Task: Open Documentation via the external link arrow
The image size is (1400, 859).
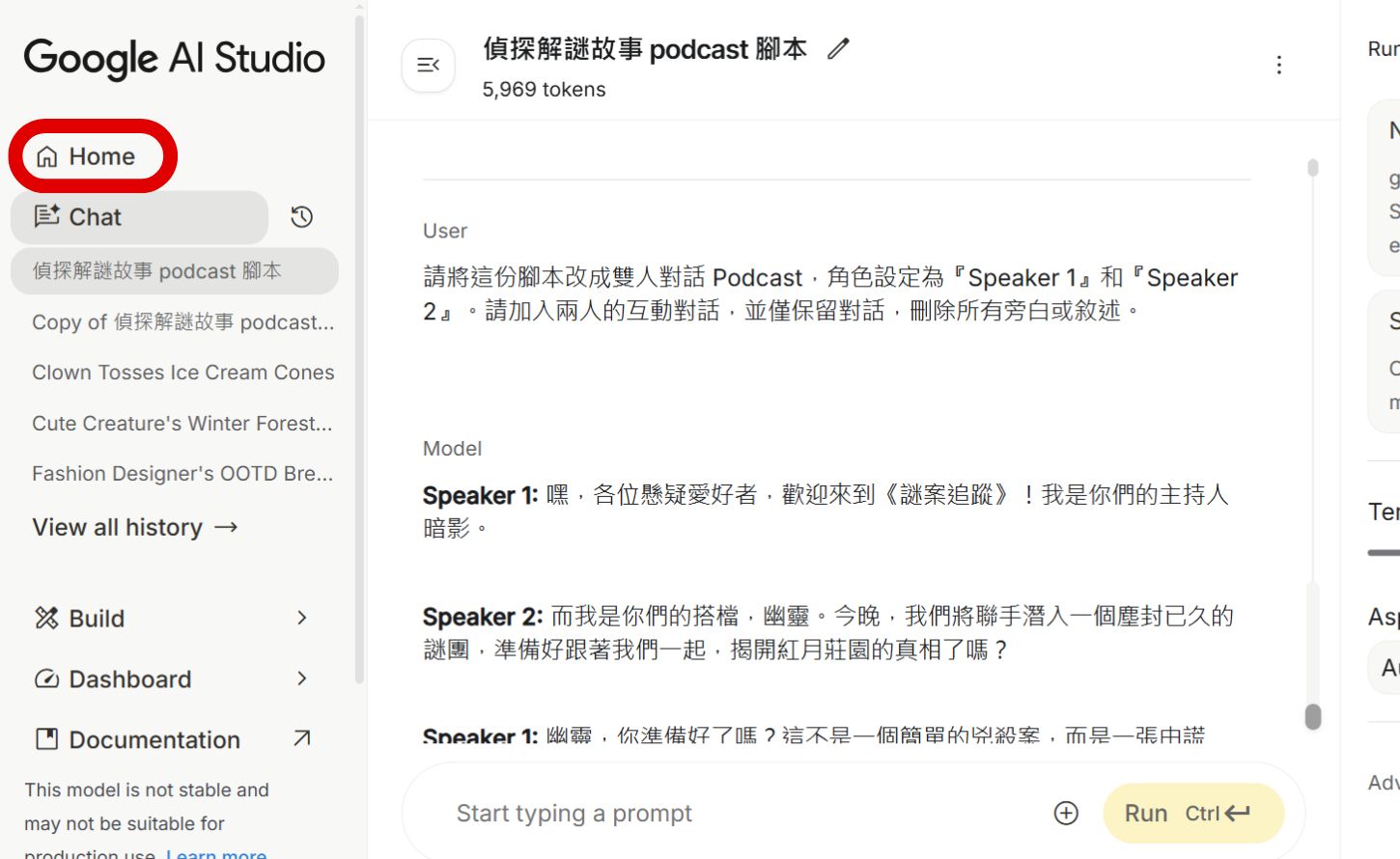Action: (299, 738)
